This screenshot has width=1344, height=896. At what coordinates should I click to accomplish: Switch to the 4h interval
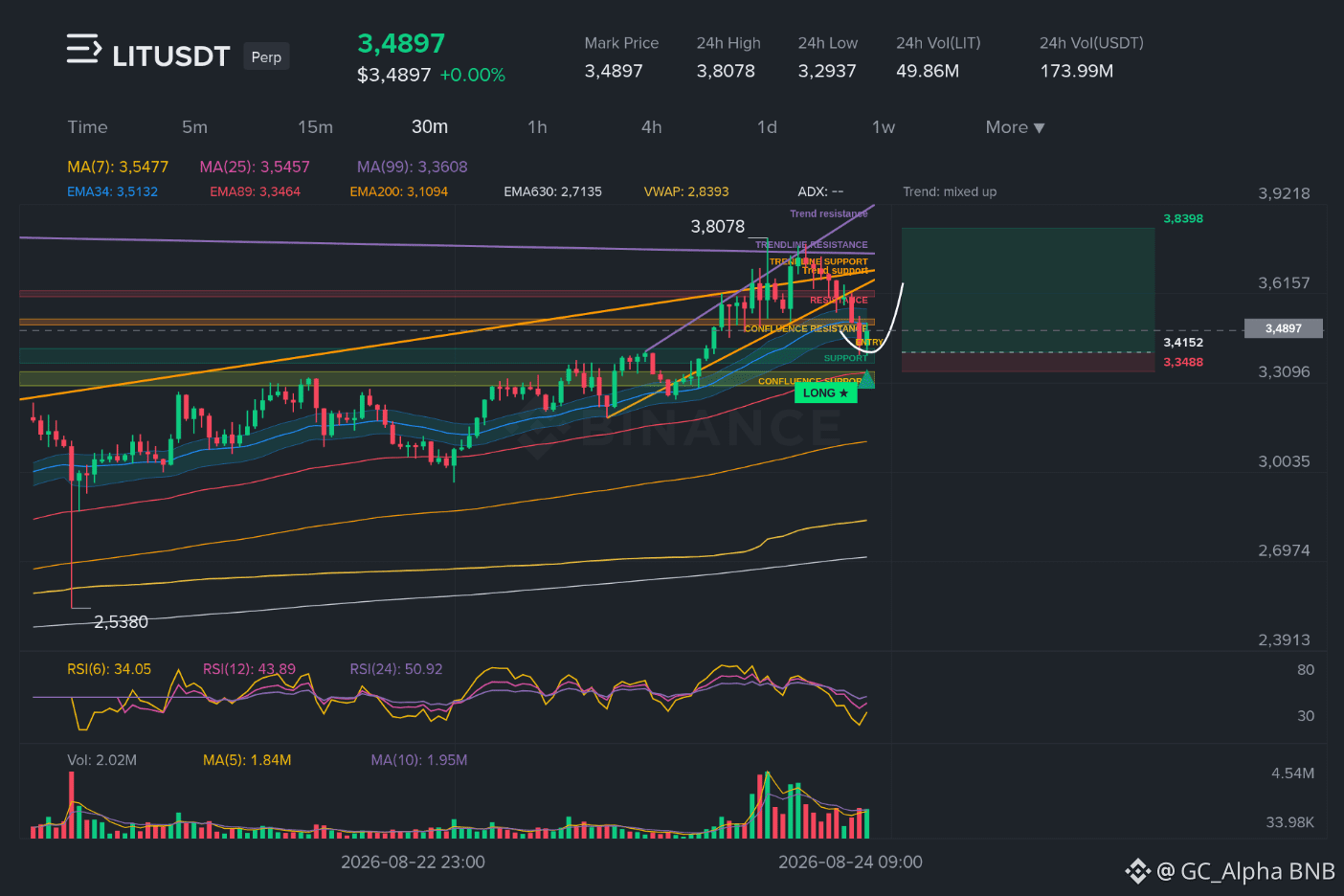click(x=651, y=127)
